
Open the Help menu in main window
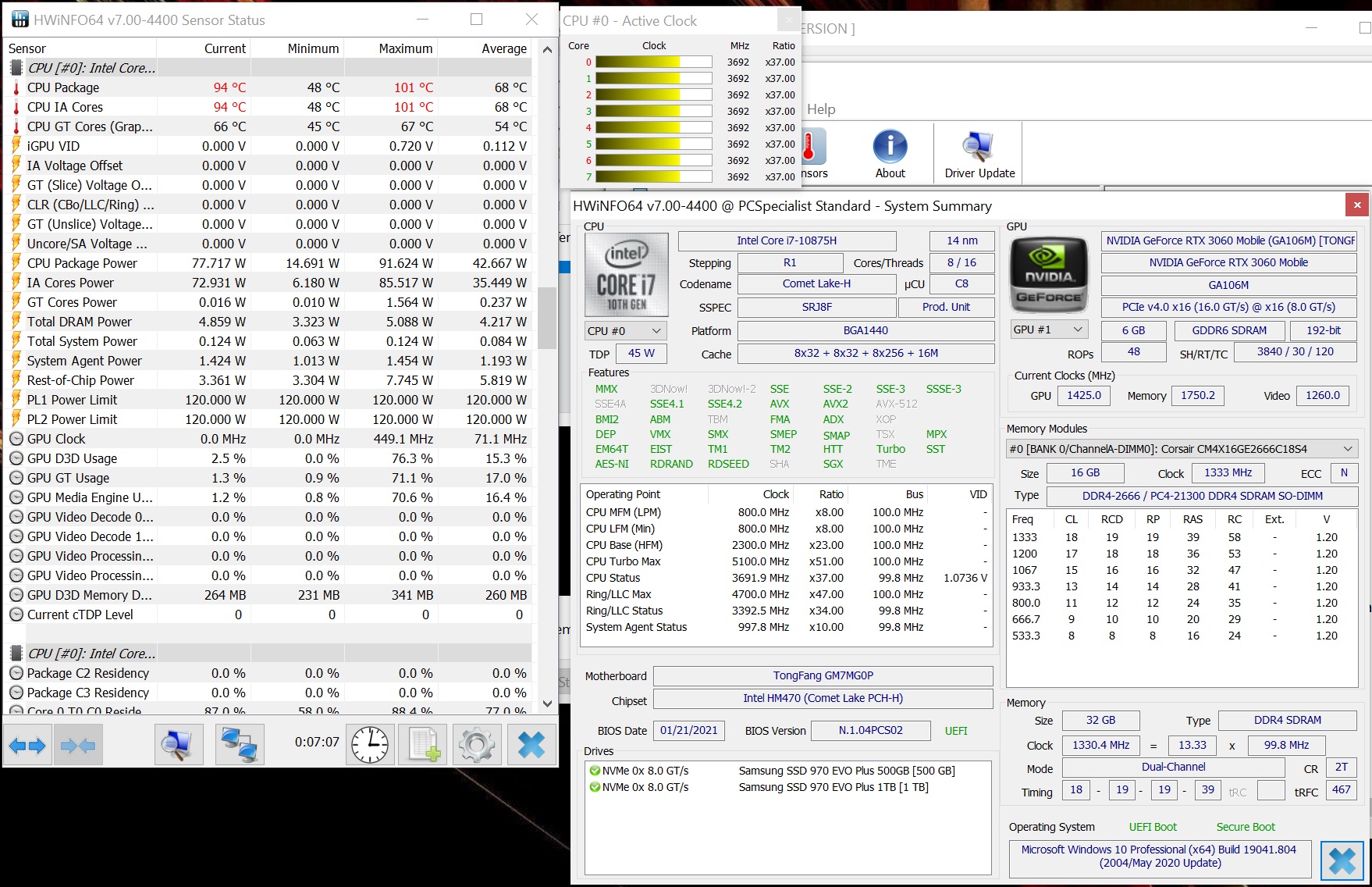pyautogui.click(x=821, y=109)
